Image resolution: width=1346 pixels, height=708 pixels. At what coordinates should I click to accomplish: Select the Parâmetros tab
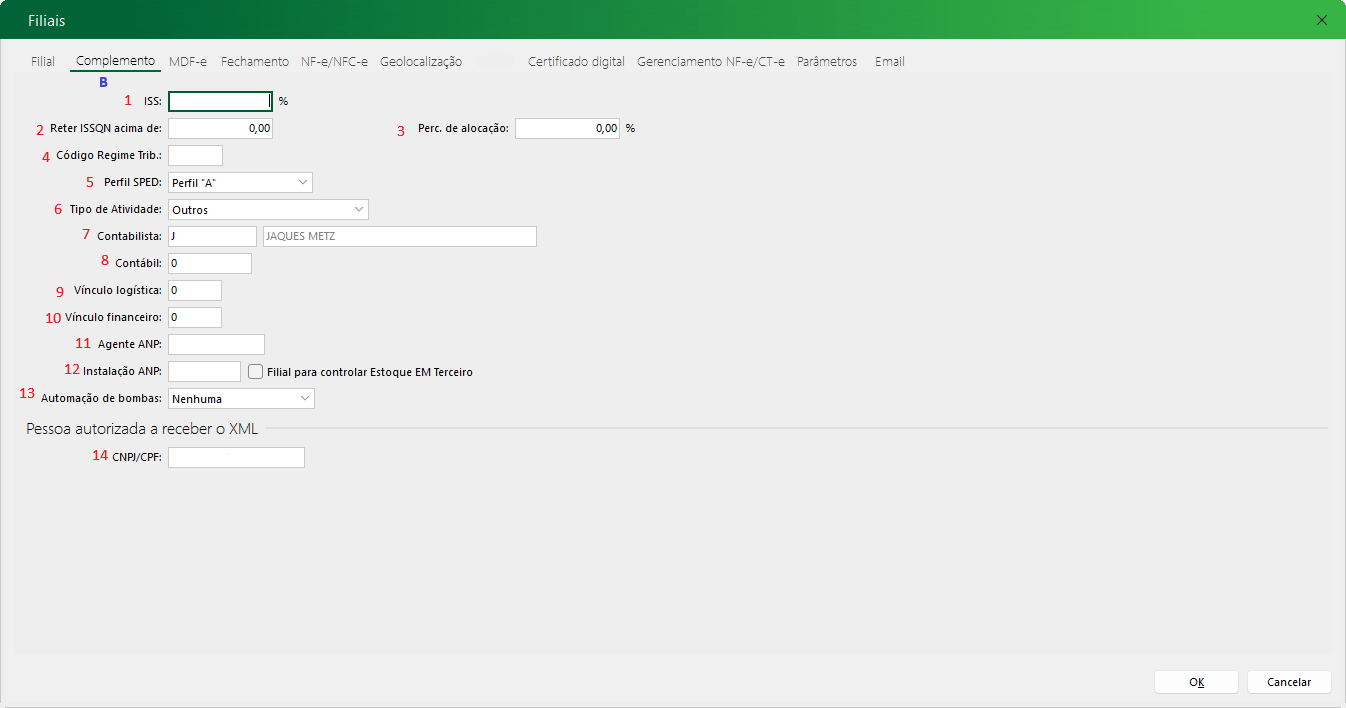click(x=827, y=62)
